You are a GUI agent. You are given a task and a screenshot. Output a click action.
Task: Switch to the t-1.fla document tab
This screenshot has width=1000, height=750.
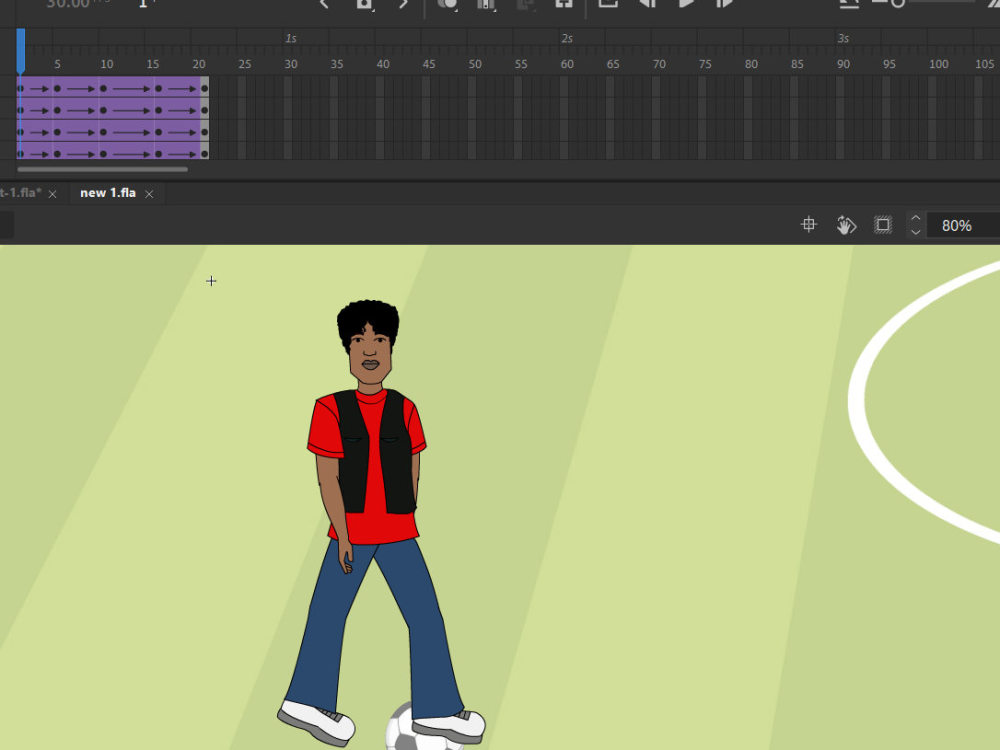[x=20, y=193]
